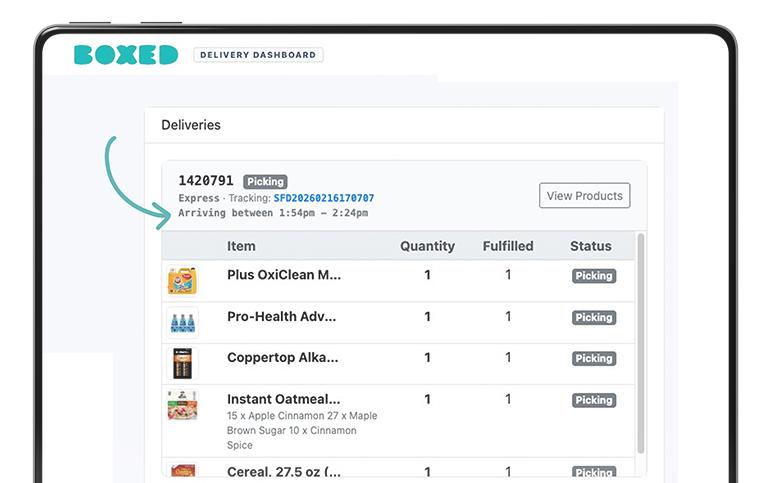764x483 pixels.
Task: Click the Instant Oatmeal flavor description text
Action: (x=302, y=430)
